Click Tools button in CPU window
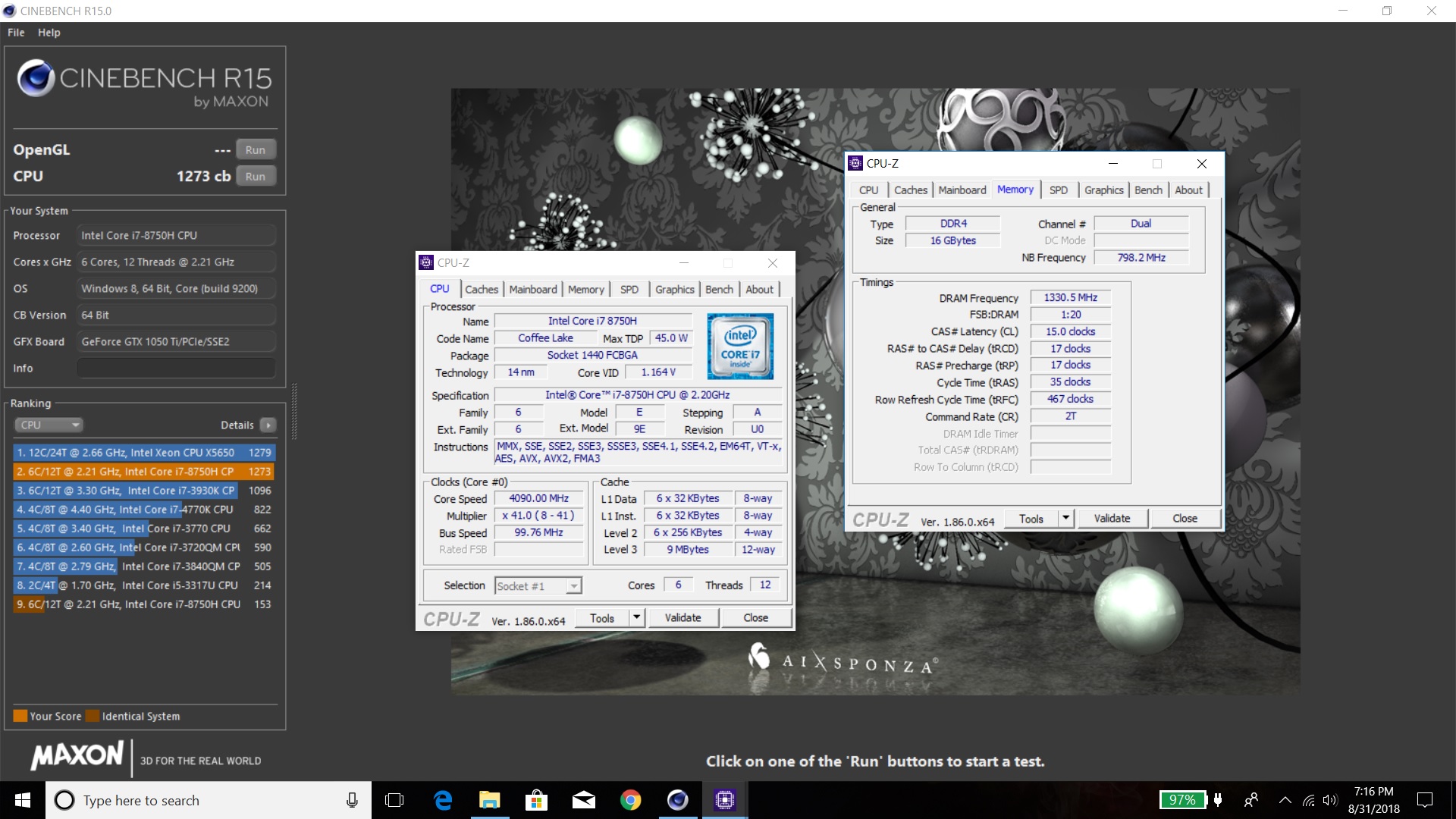Viewport: 1456px width, 819px height. click(602, 617)
